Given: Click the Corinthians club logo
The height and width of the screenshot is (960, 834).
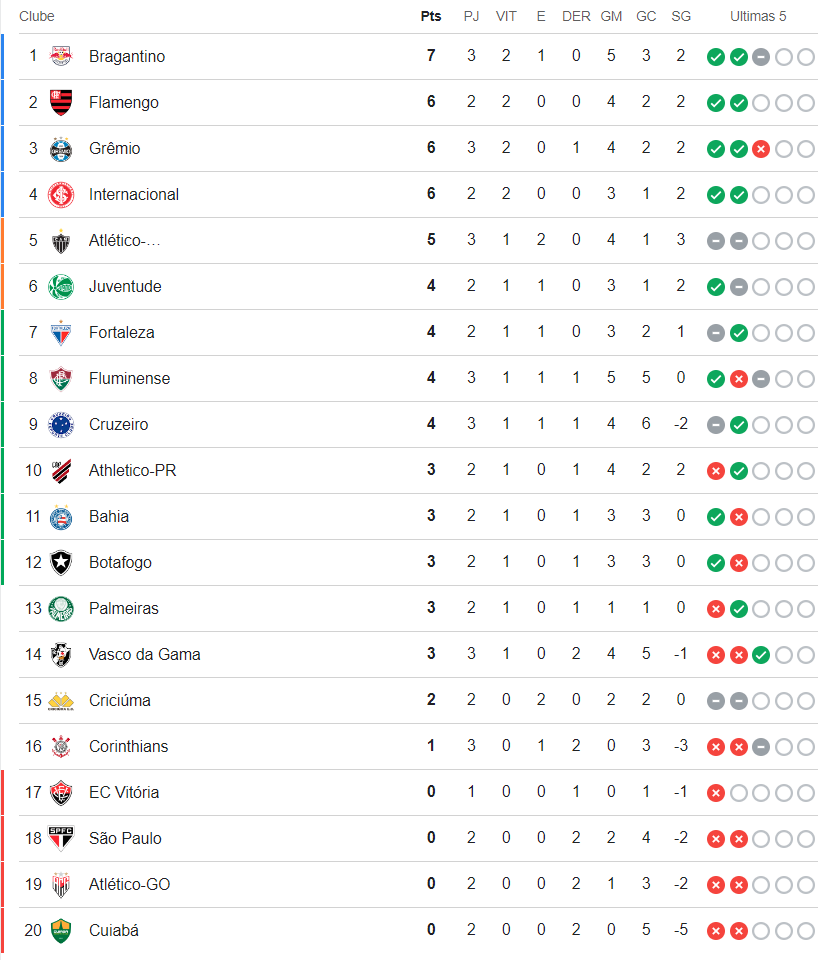Looking at the screenshot, I should click(61, 746).
